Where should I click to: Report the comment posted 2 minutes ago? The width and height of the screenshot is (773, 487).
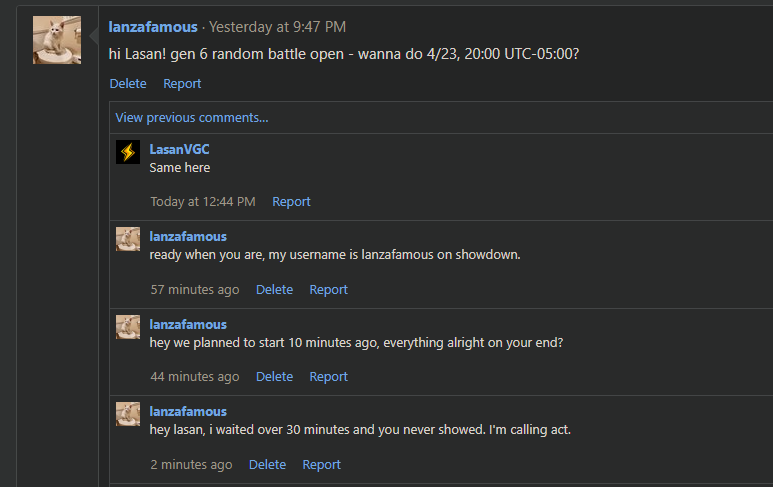[321, 465]
